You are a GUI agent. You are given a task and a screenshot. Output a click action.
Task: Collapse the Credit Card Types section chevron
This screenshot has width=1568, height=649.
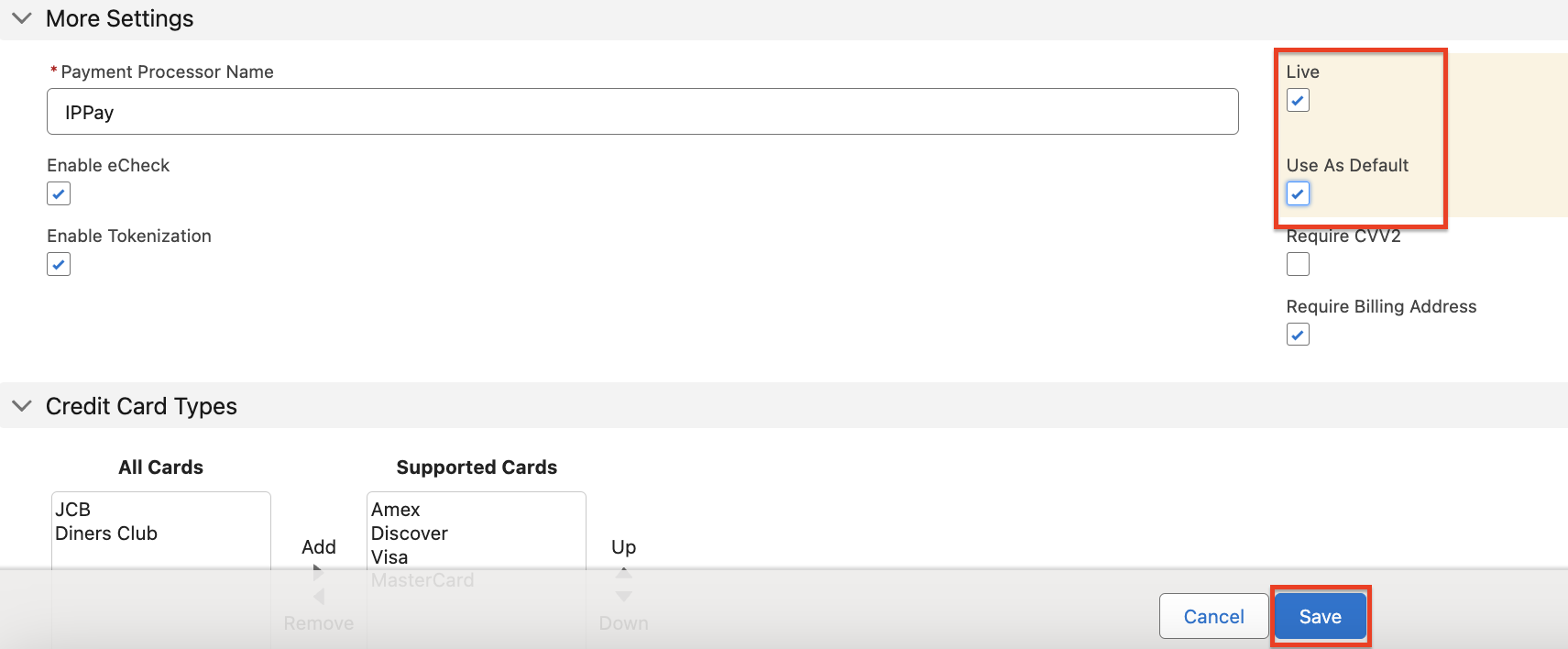coord(22,406)
